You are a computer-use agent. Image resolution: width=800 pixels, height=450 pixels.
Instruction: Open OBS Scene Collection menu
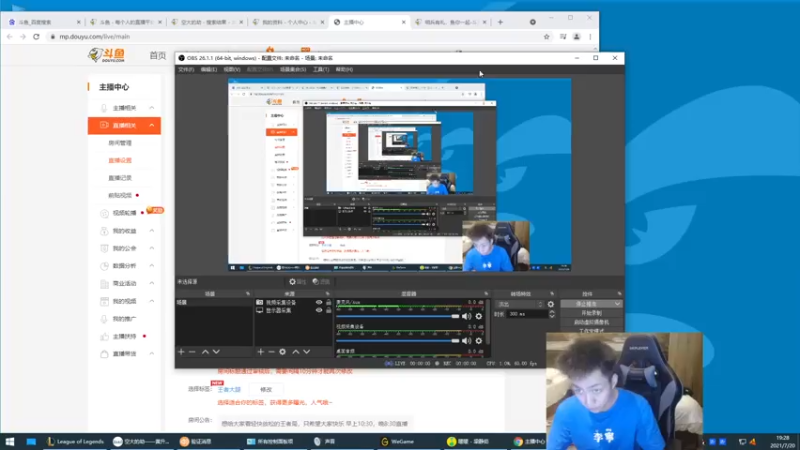pos(292,69)
